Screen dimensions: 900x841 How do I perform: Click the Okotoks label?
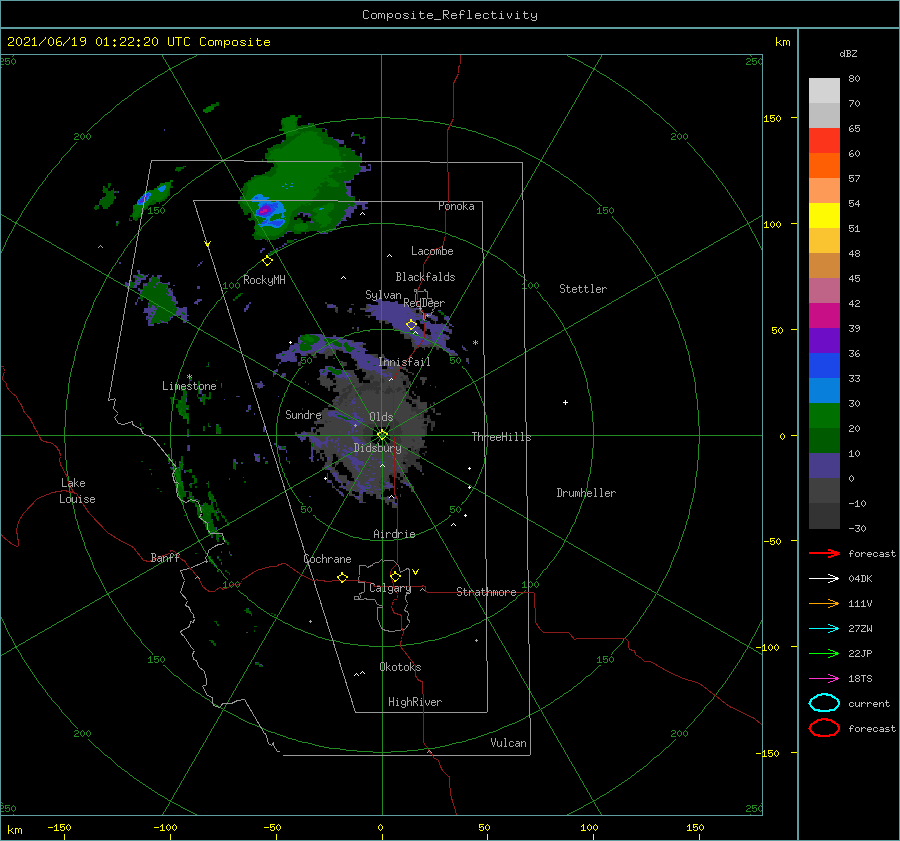(400, 667)
